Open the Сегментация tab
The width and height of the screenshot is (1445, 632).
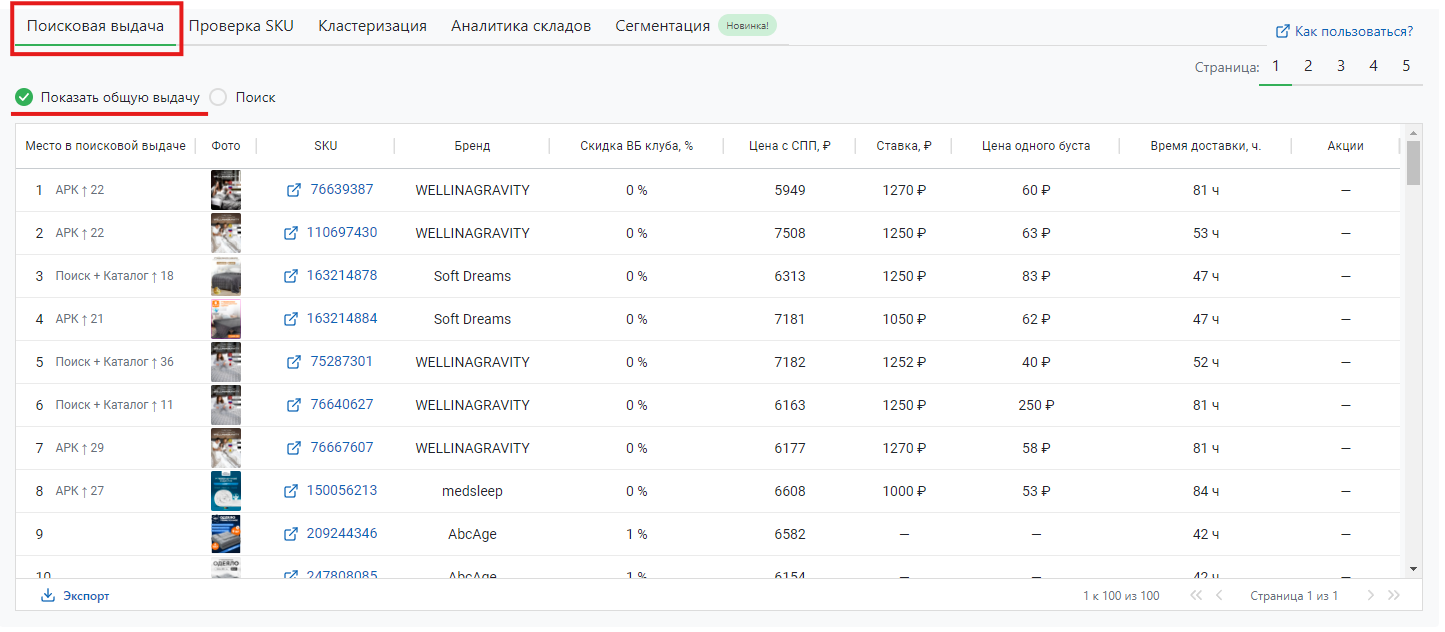click(663, 26)
